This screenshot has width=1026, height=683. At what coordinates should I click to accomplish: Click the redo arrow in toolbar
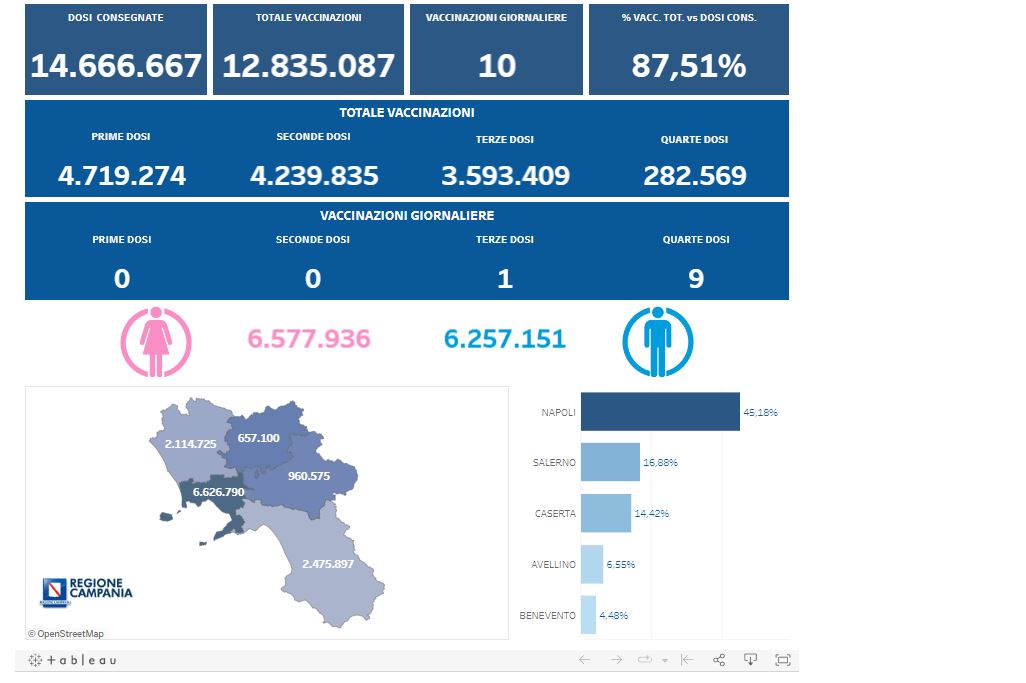(x=617, y=660)
